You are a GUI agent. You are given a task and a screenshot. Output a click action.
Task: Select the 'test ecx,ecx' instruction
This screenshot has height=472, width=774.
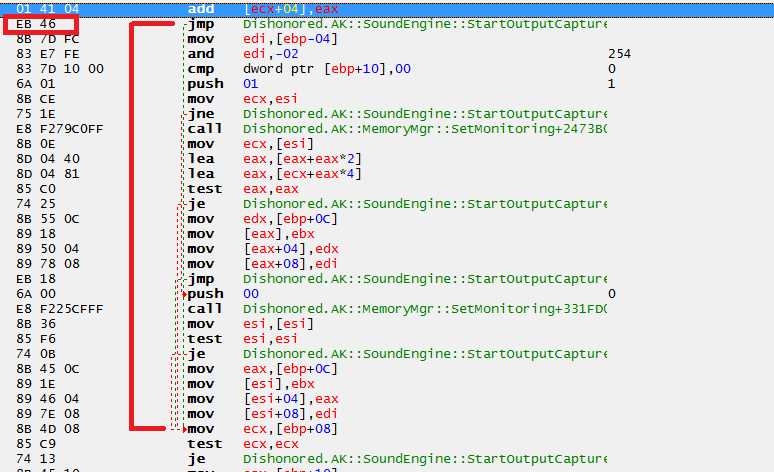click(x=243, y=444)
